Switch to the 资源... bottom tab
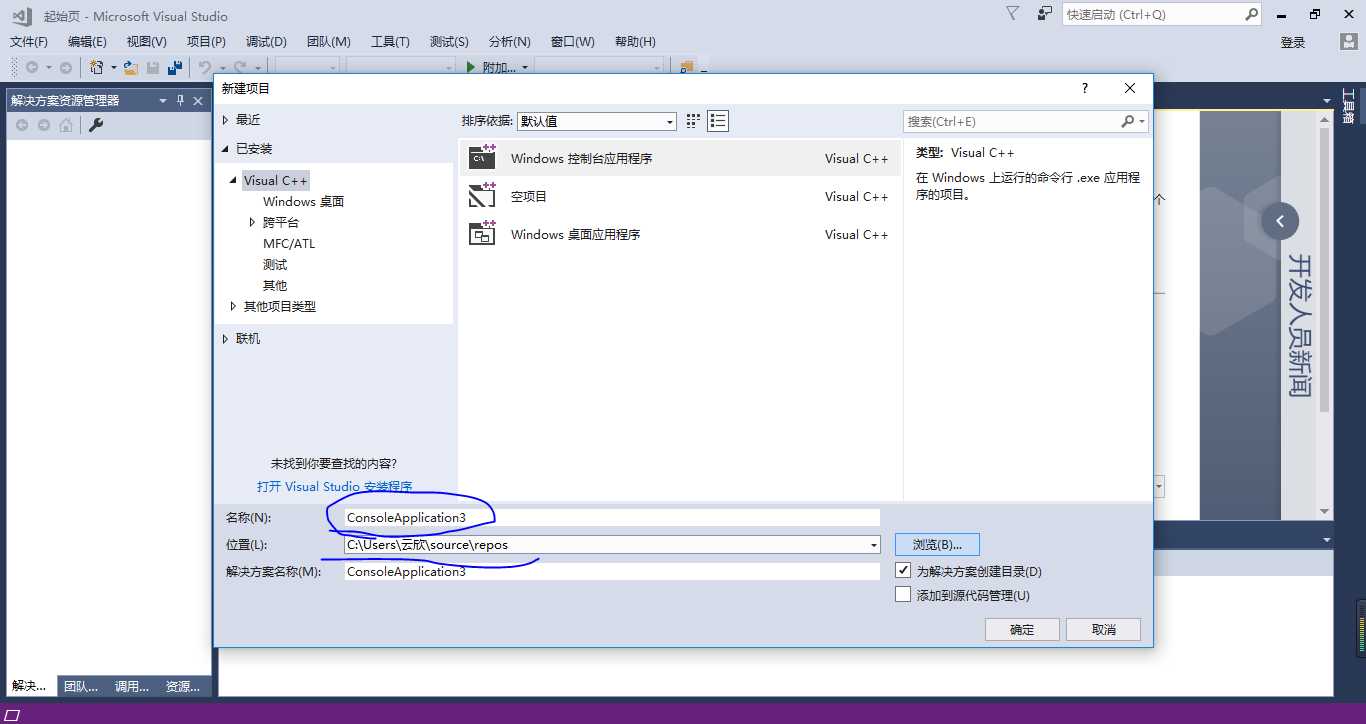 (x=183, y=686)
